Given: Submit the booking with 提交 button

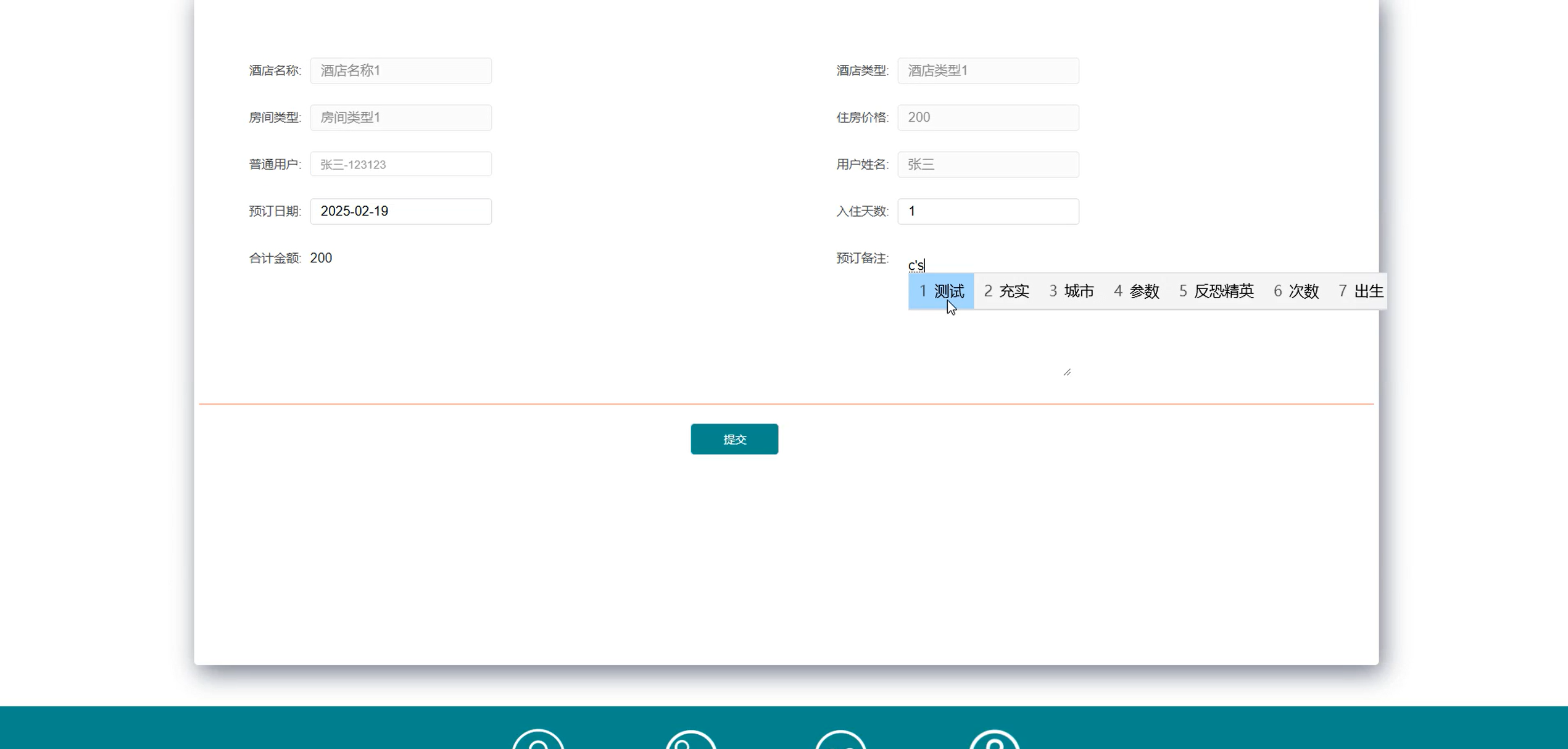Looking at the screenshot, I should pyautogui.click(x=734, y=439).
